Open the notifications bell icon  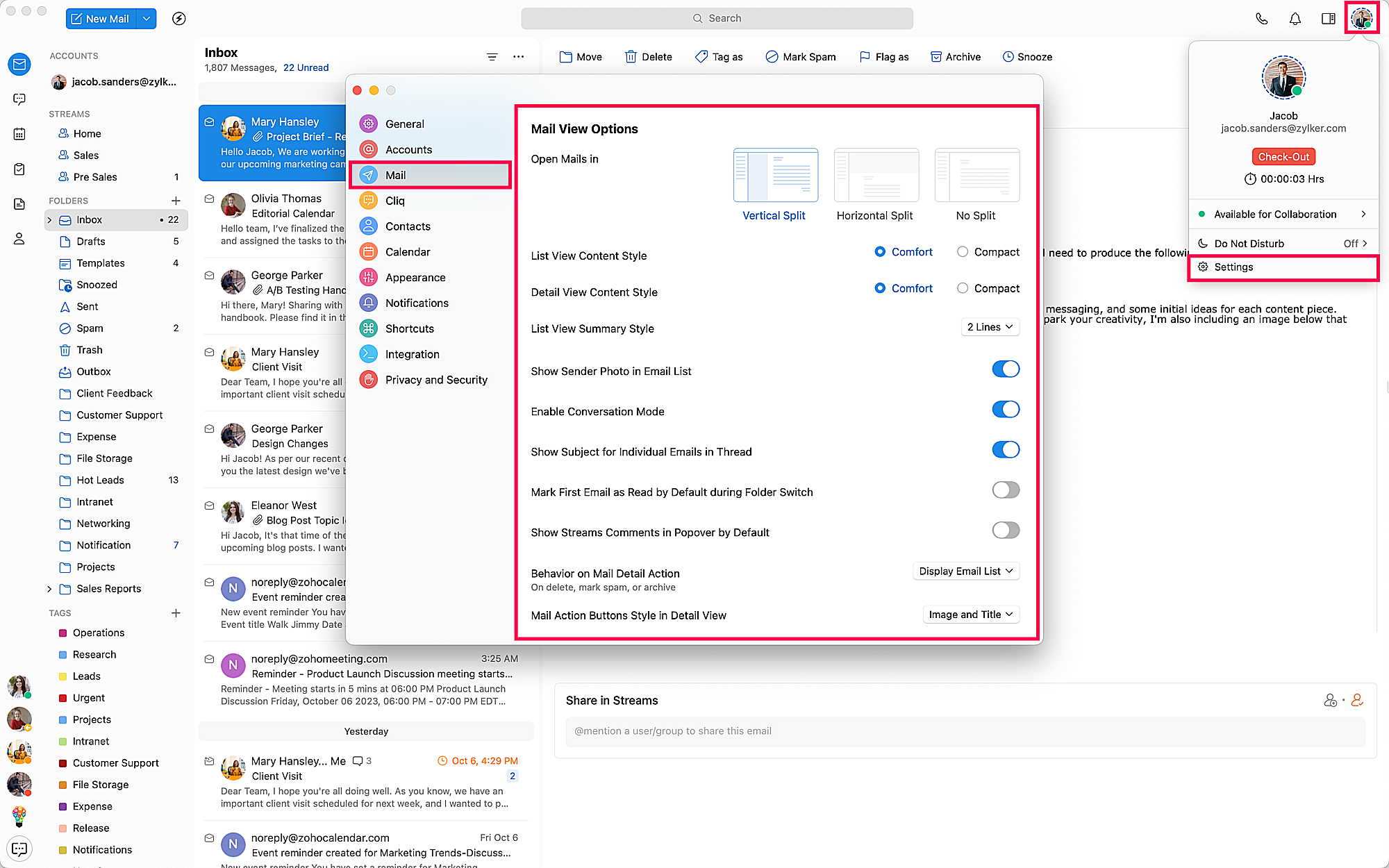click(x=1295, y=19)
